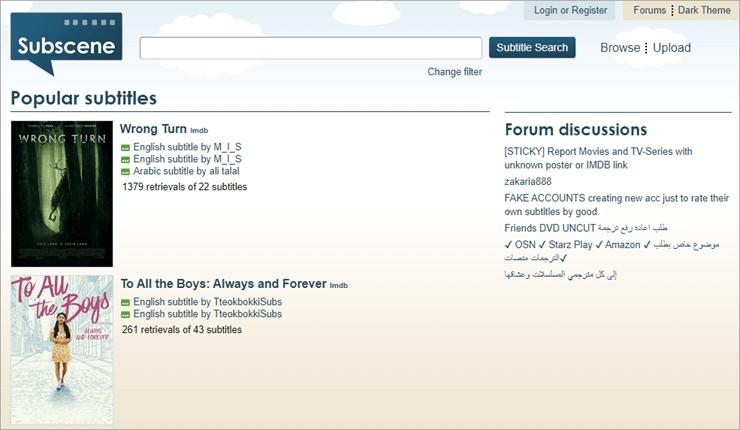Open the Change filter options

click(454, 72)
